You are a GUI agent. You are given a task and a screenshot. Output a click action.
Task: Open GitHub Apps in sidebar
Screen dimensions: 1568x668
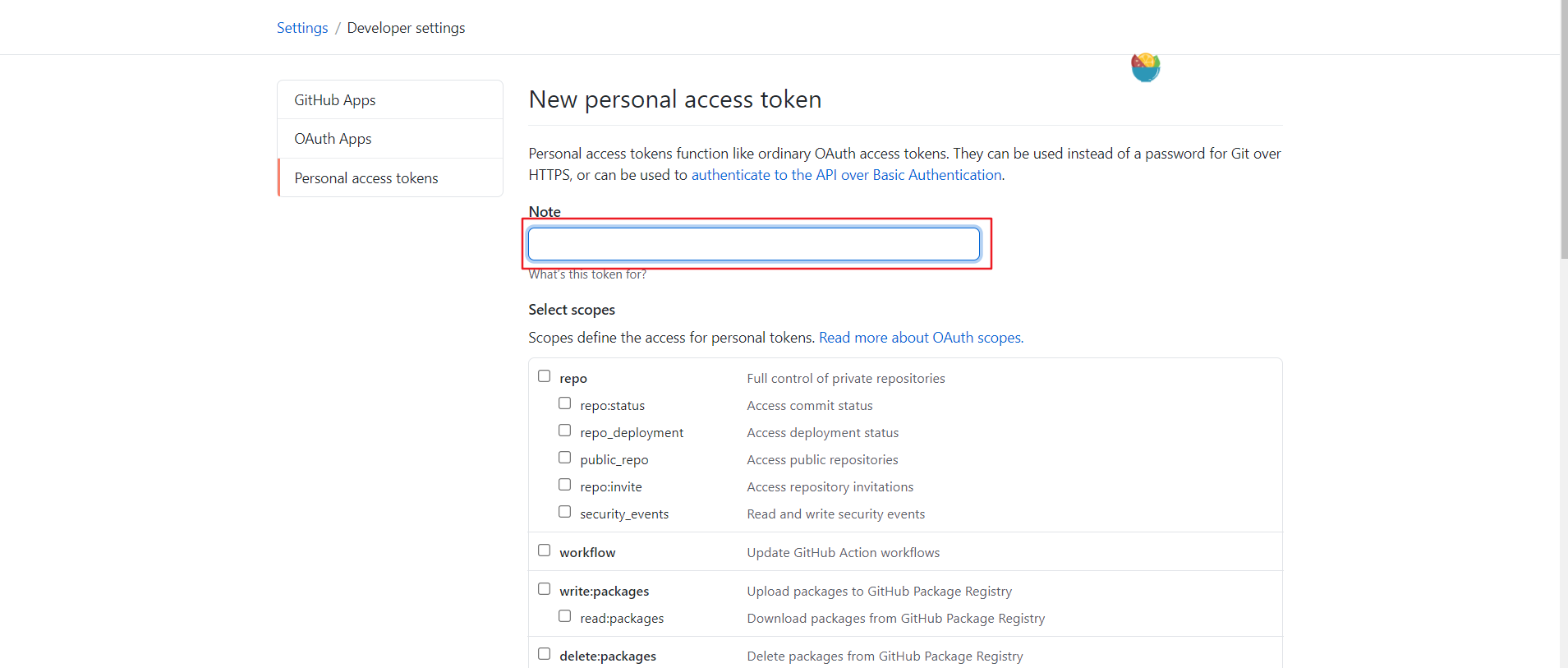click(x=390, y=100)
